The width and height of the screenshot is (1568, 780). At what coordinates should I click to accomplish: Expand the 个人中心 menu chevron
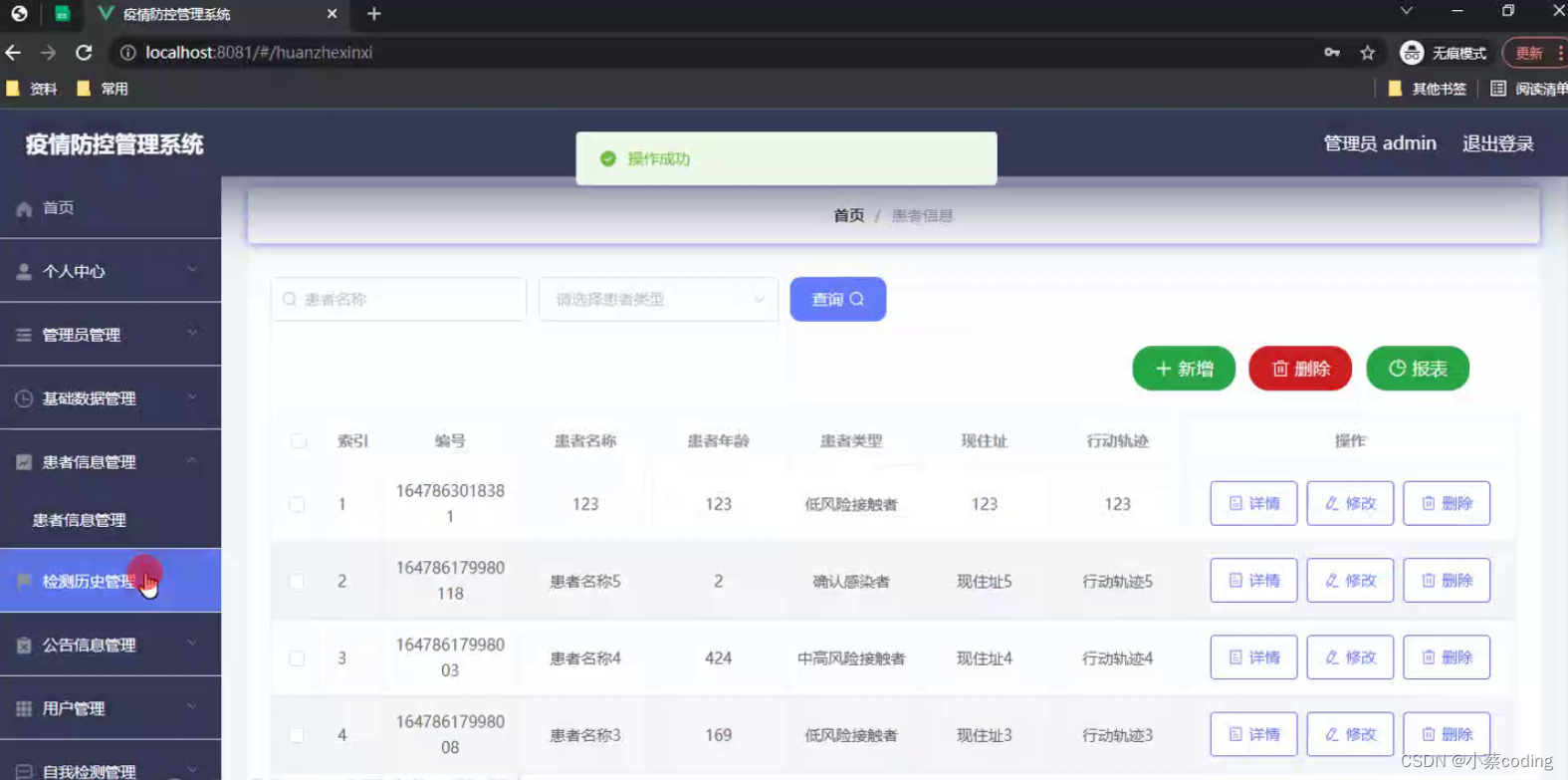coord(192,270)
